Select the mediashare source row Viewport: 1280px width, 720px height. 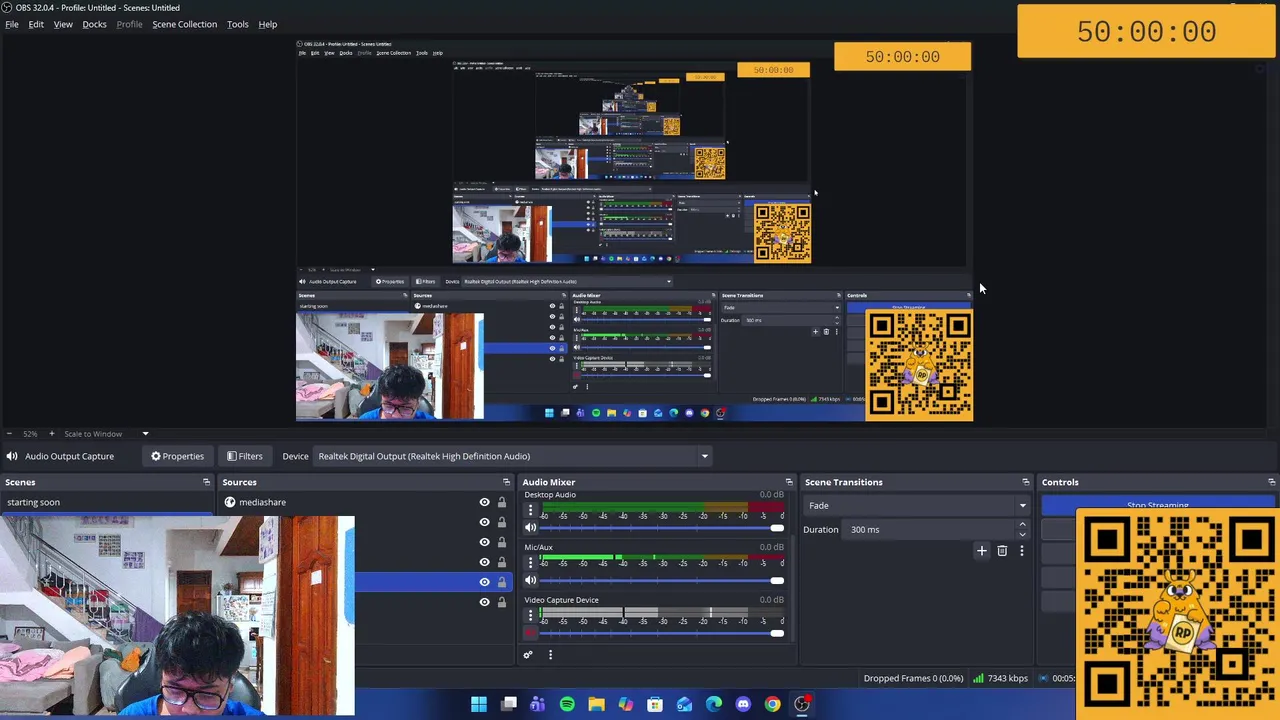[366, 502]
